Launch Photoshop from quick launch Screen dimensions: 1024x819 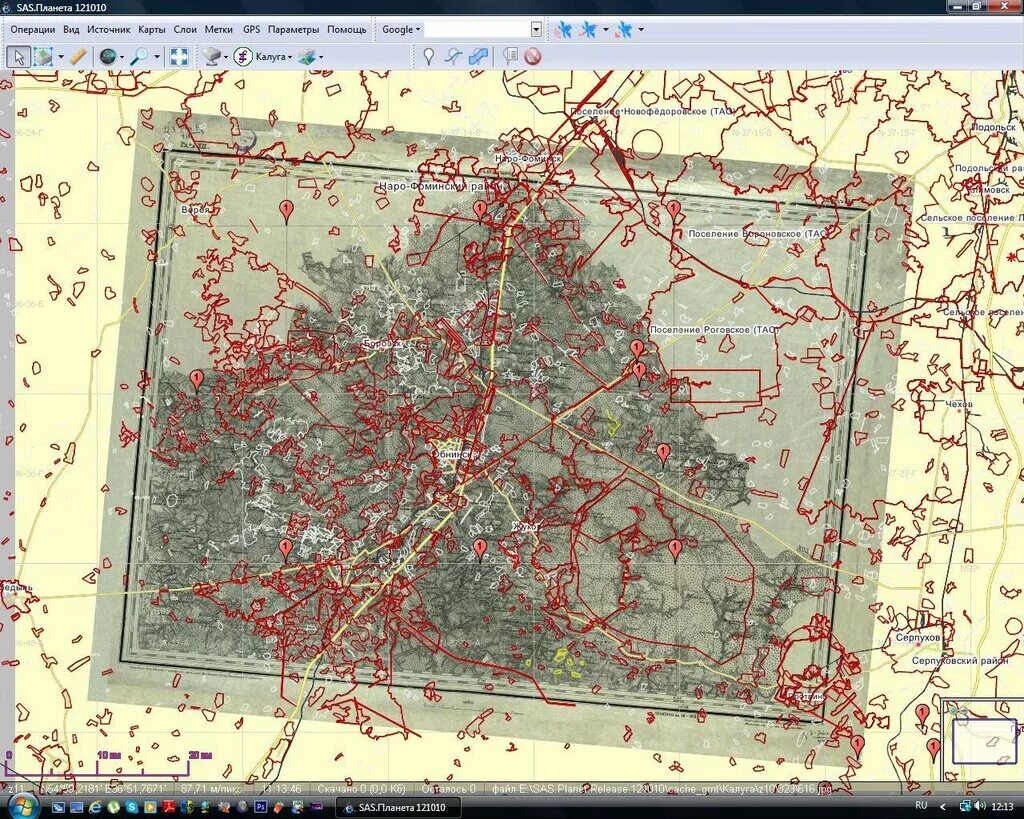[x=261, y=807]
